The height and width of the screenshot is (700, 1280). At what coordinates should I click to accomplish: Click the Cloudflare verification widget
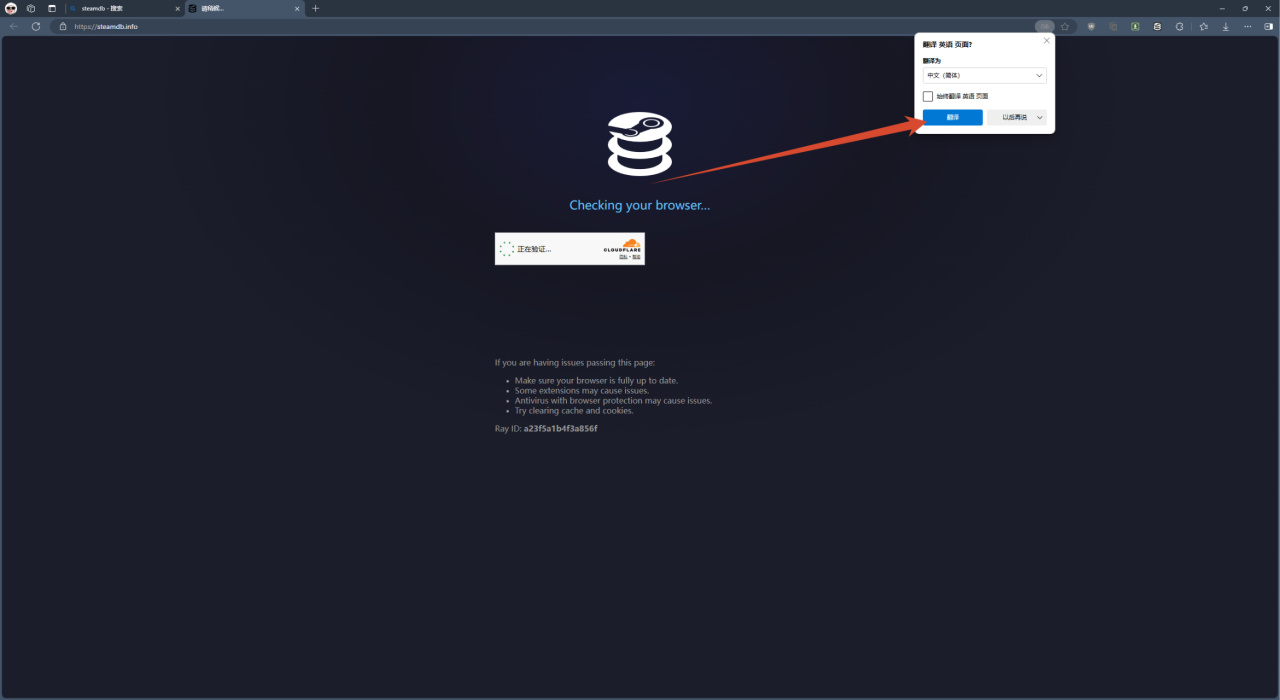point(570,249)
